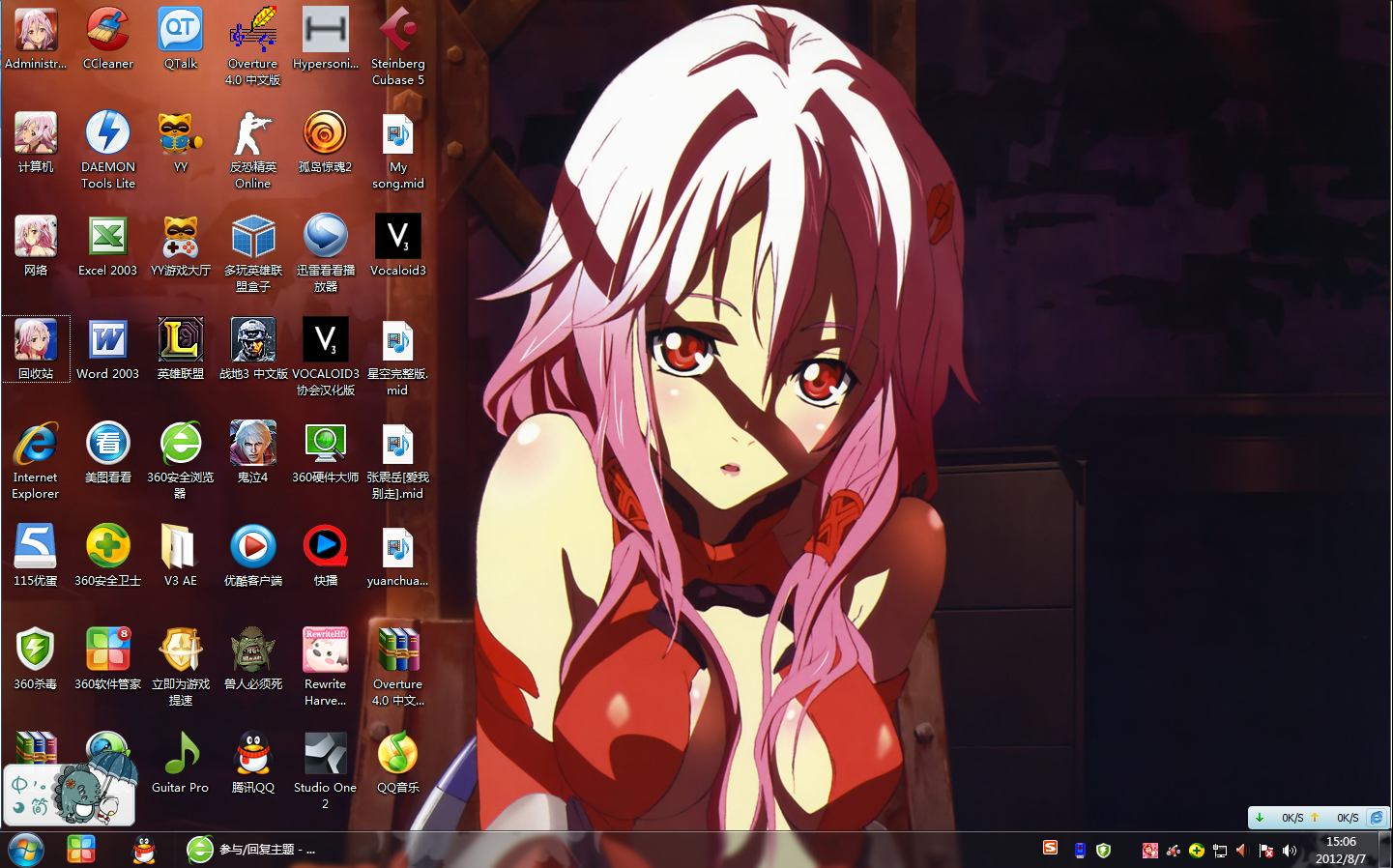The image size is (1393, 868).
Task: Launch Studio One 2 shortcut
Action: pos(326,770)
